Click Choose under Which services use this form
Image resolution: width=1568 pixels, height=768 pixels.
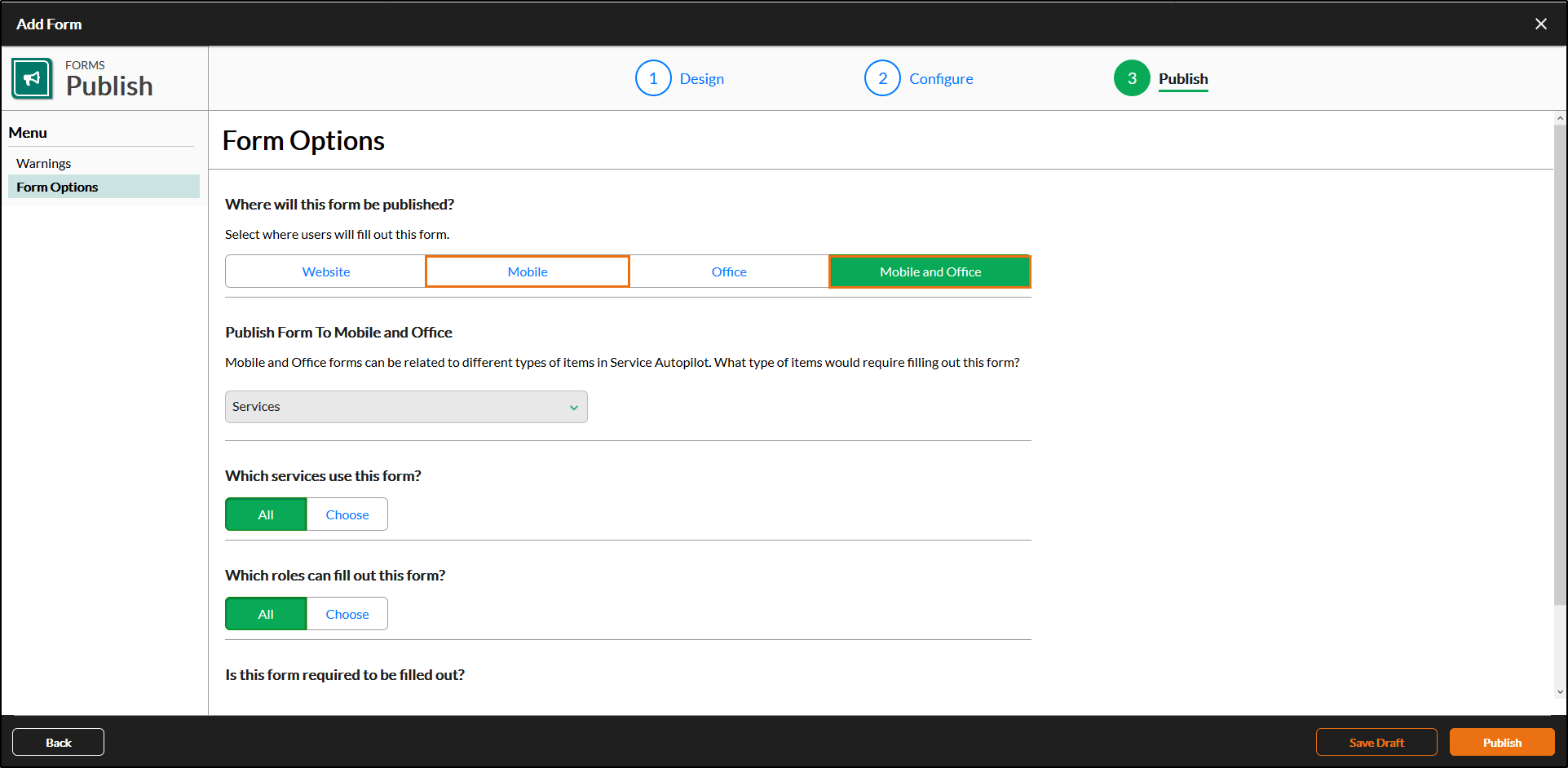[347, 514]
